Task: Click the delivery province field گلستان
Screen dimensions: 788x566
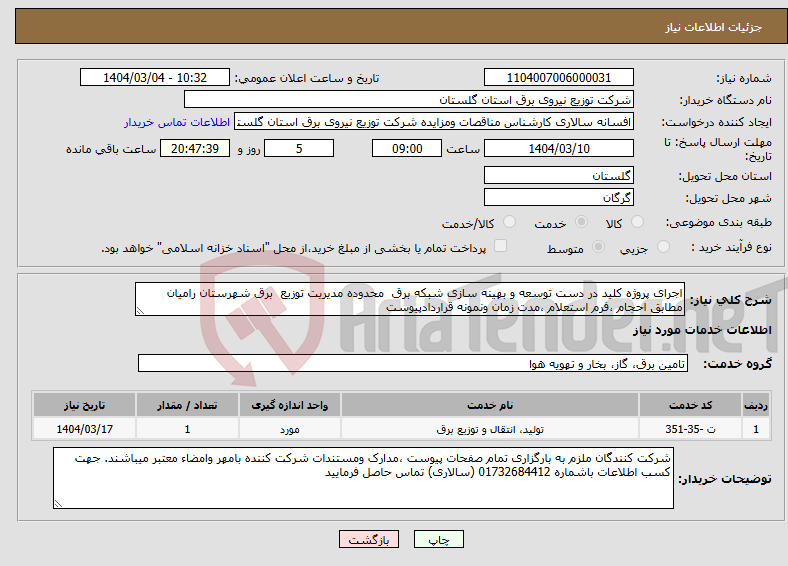Action: coord(558,175)
